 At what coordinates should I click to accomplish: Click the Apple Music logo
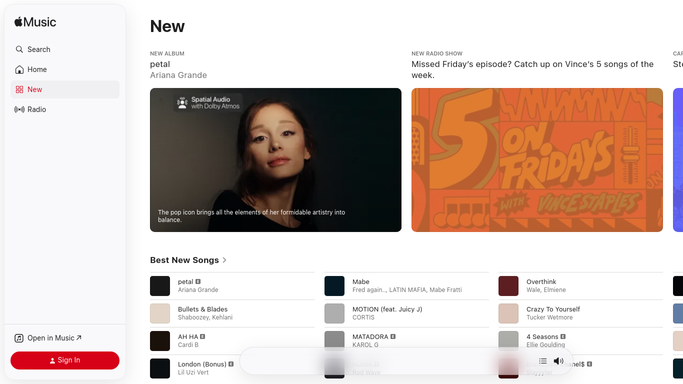click(35, 22)
